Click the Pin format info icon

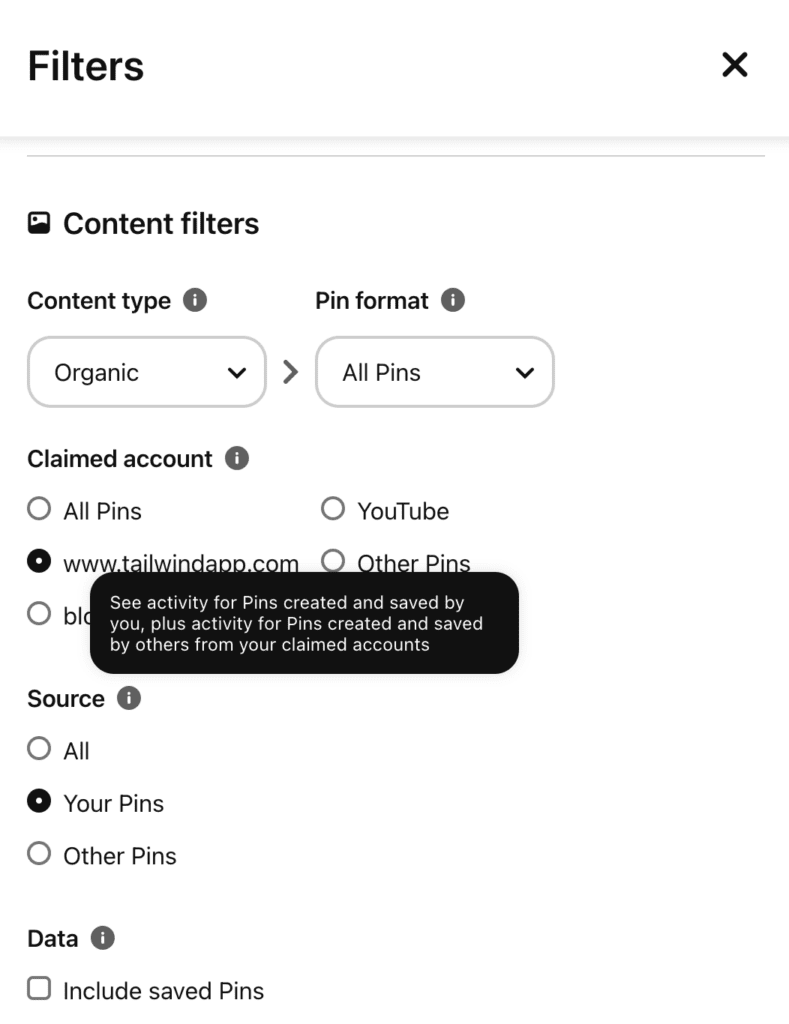coord(453,300)
